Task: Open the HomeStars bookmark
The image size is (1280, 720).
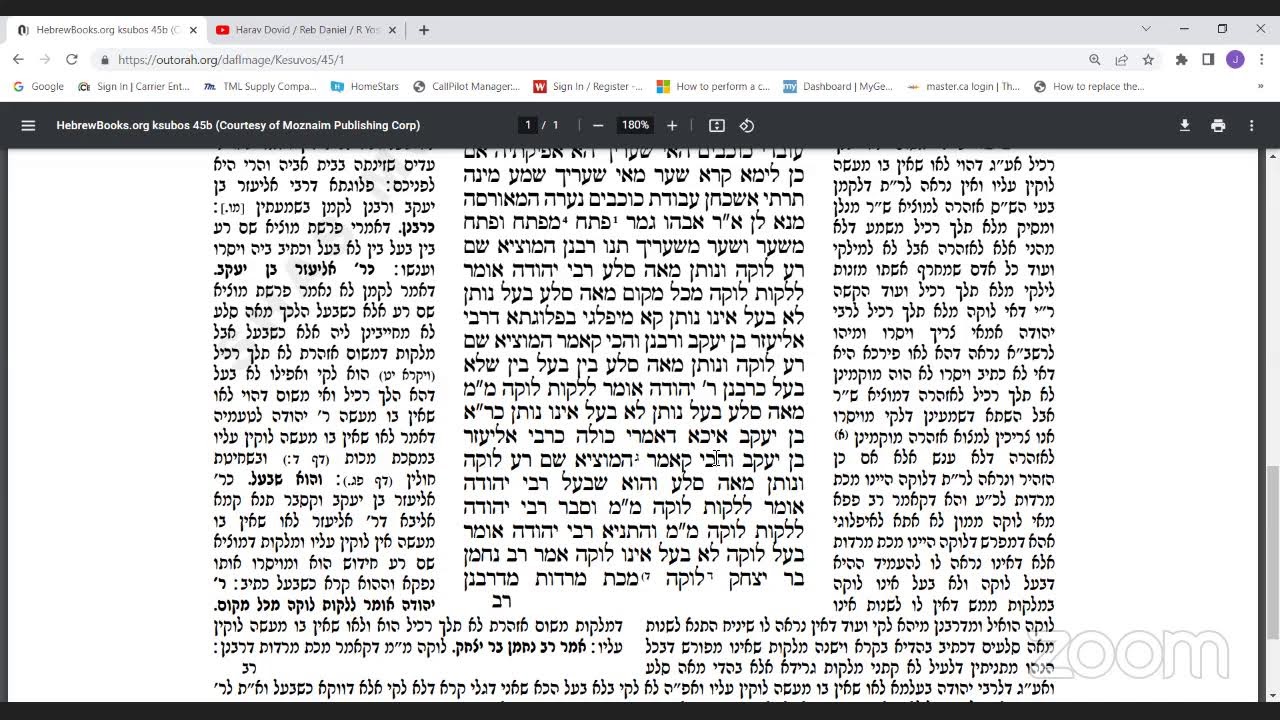Action: click(365, 87)
